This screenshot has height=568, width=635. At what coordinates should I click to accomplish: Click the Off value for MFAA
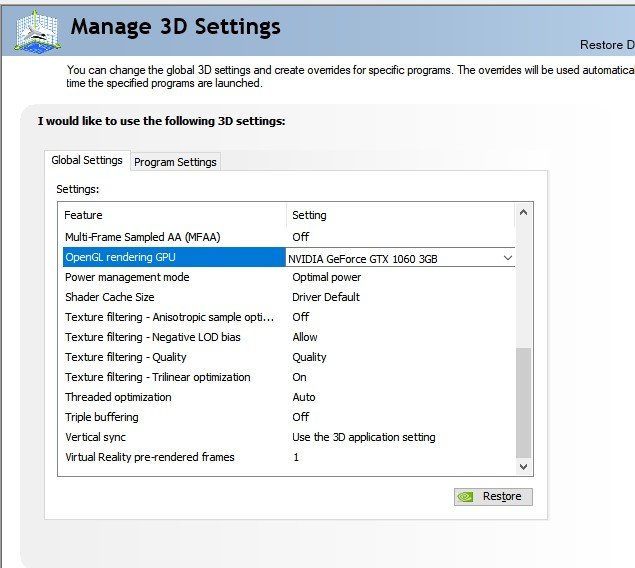tap(300, 237)
